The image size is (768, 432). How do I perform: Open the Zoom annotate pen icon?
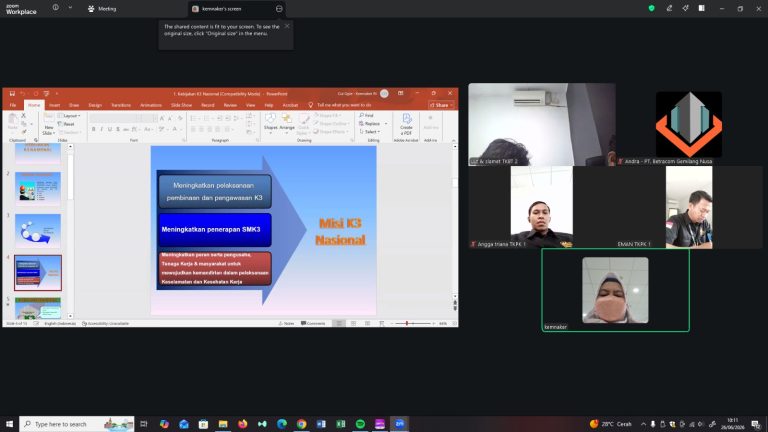click(x=669, y=8)
